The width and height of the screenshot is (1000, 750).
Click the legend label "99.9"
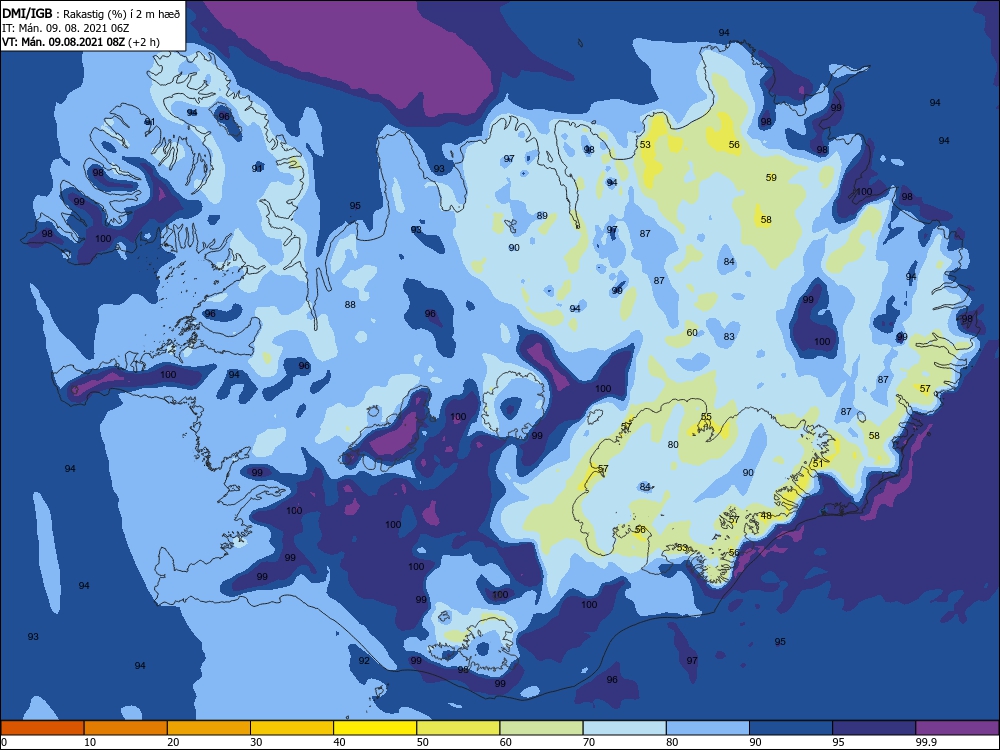925,742
